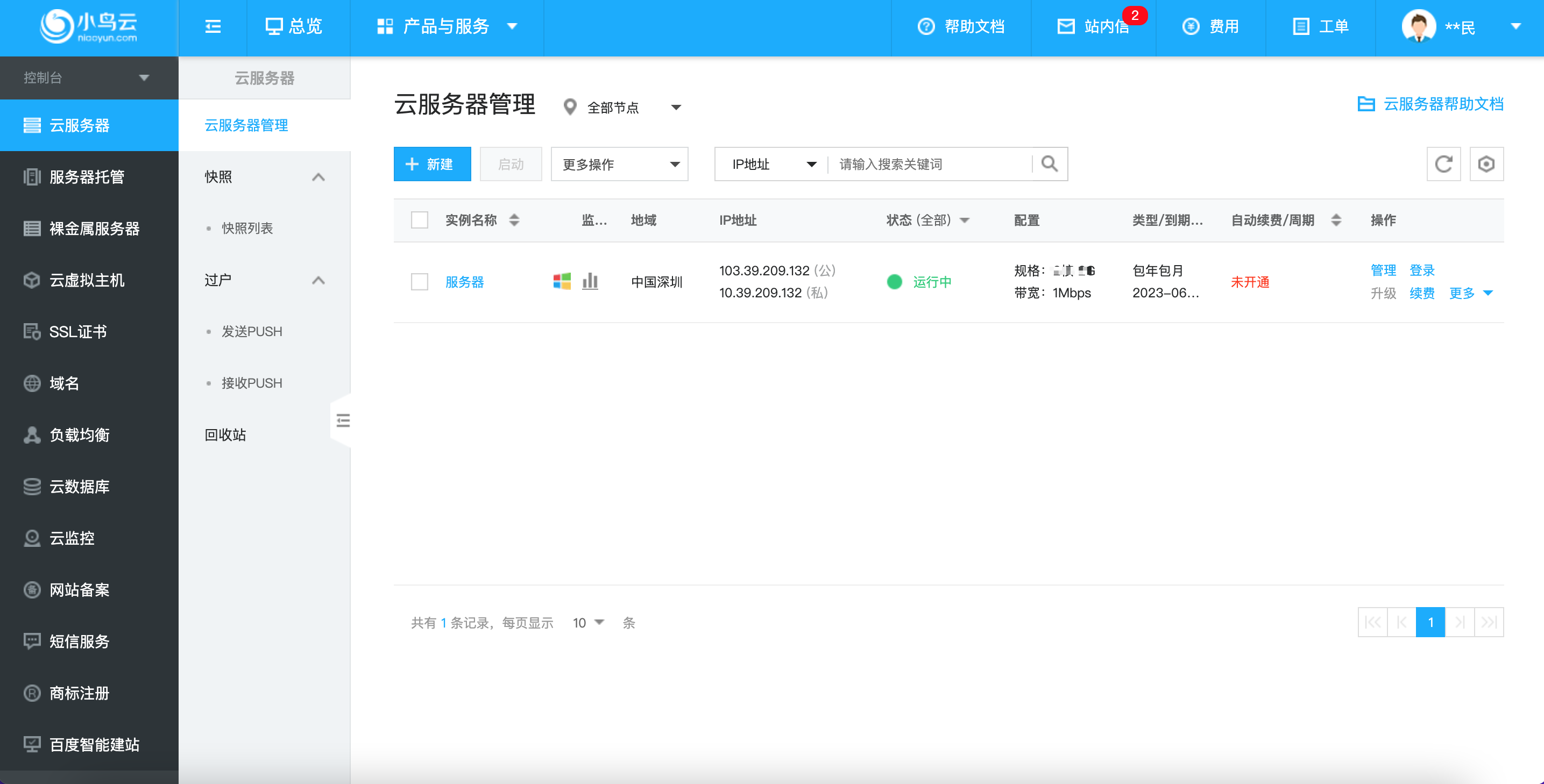Open 裸金属服务器 in sidebar
Viewport: 1544px width, 784px height.
tap(89, 228)
